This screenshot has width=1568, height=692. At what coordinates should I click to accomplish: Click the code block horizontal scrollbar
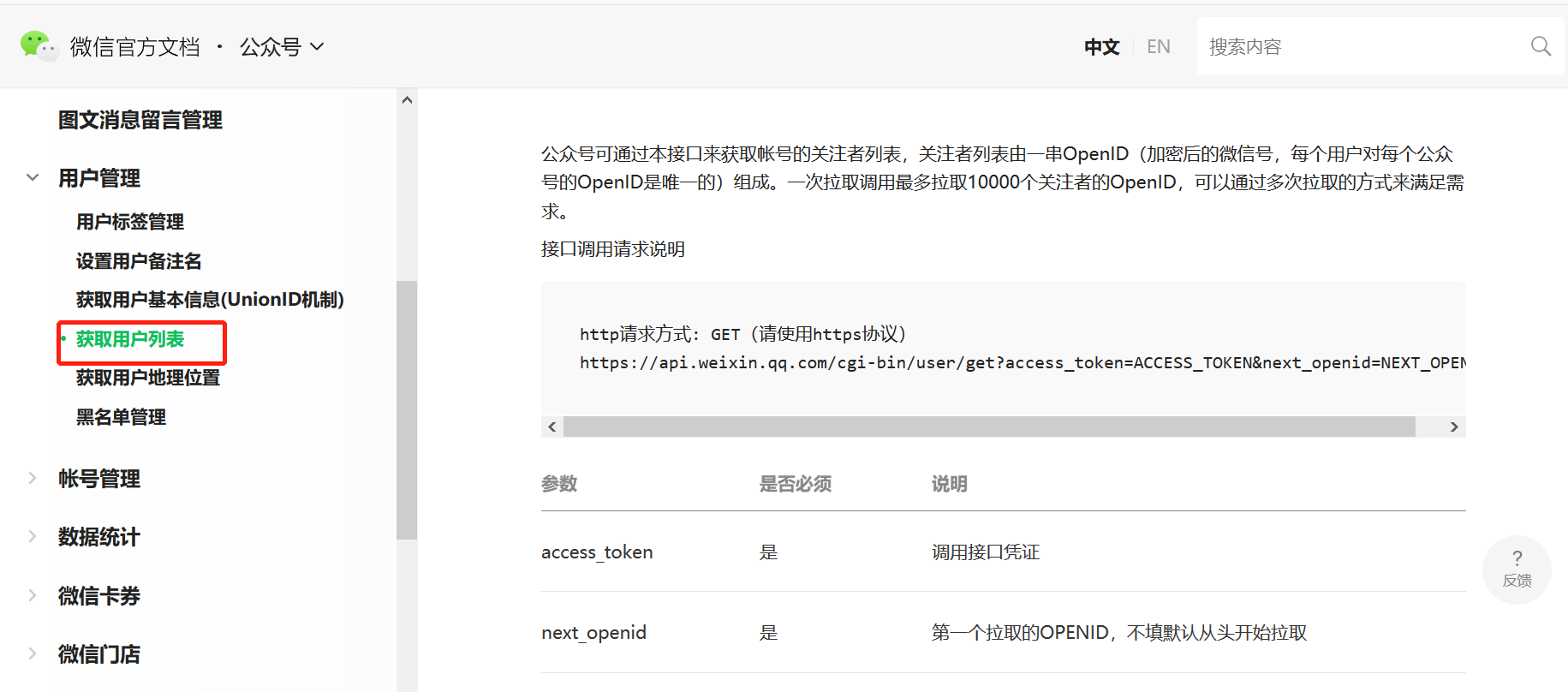989,427
